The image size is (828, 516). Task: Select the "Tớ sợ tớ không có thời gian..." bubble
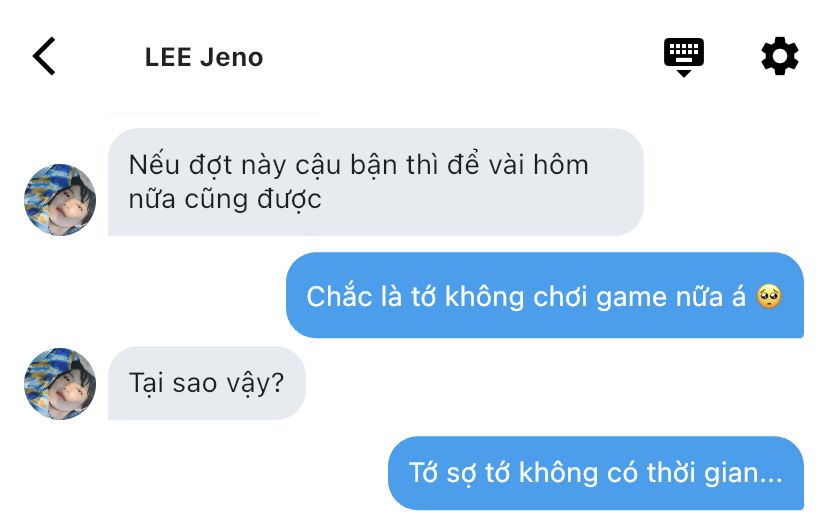click(596, 473)
